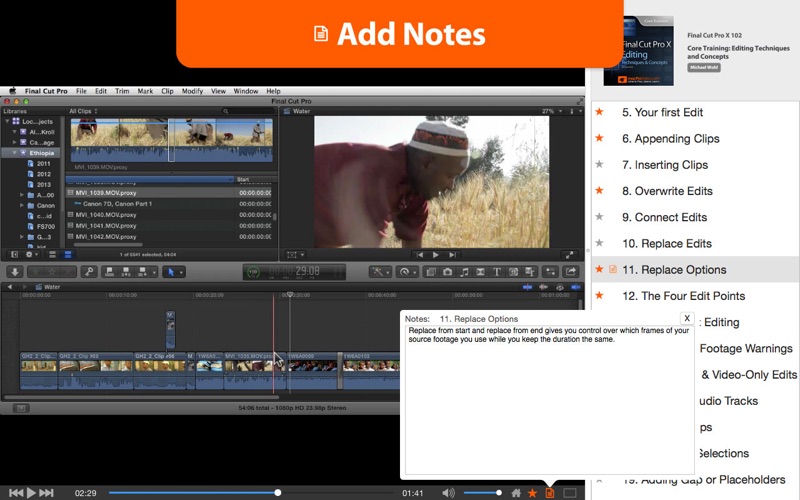Image resolution: width=800 pixels, height=500 pixels.
Task: Select lesson 10. Replace Edits
Action: [x=666, y=243]
